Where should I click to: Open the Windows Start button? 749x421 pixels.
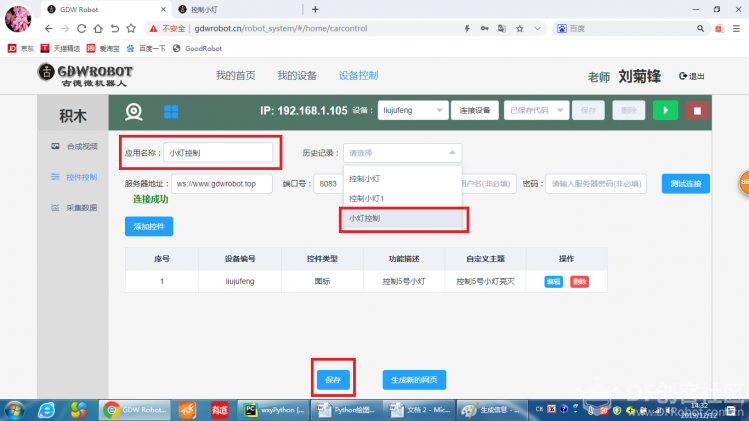14,410
